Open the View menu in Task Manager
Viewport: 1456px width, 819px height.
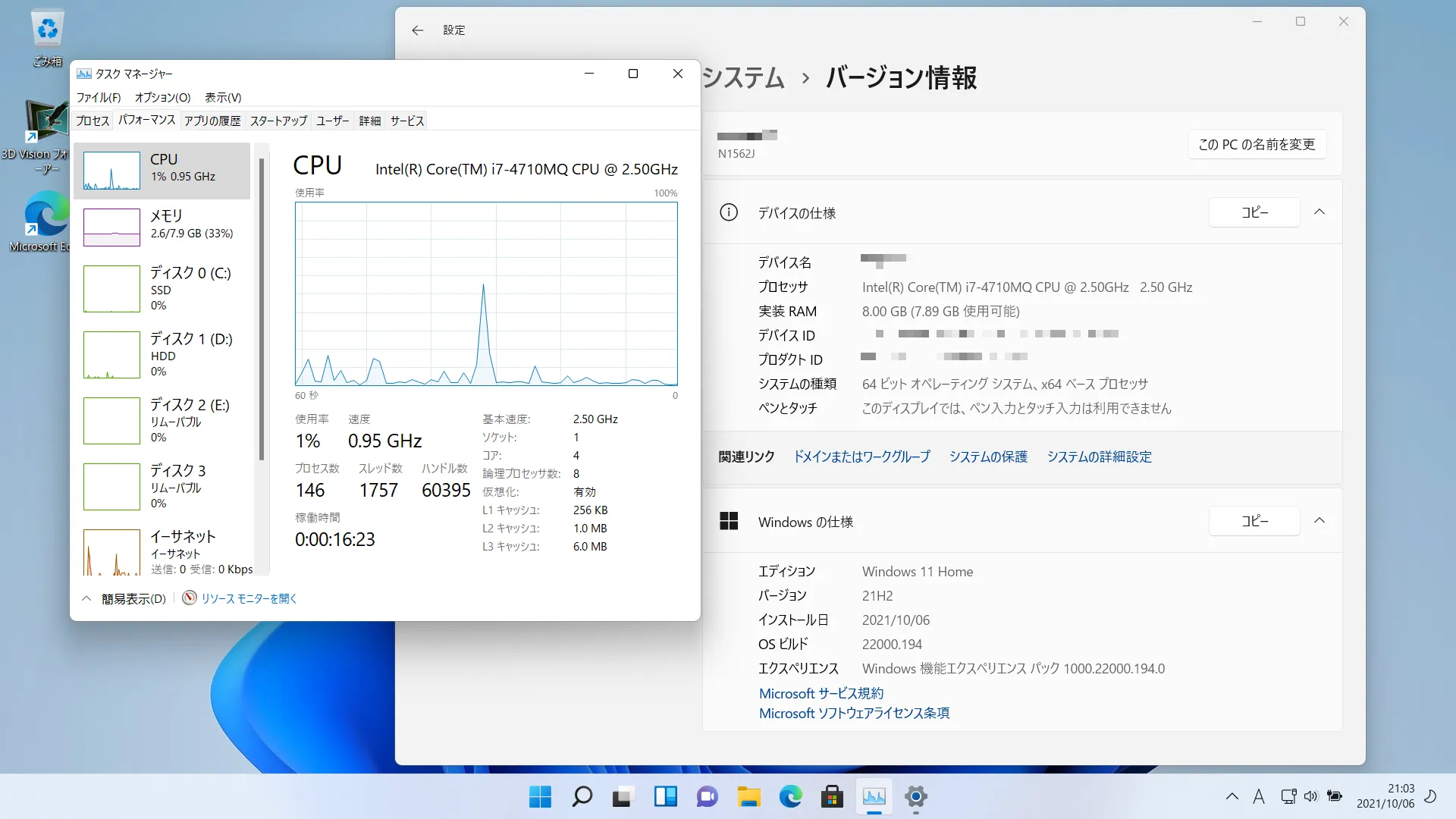(x=223, y=97)
